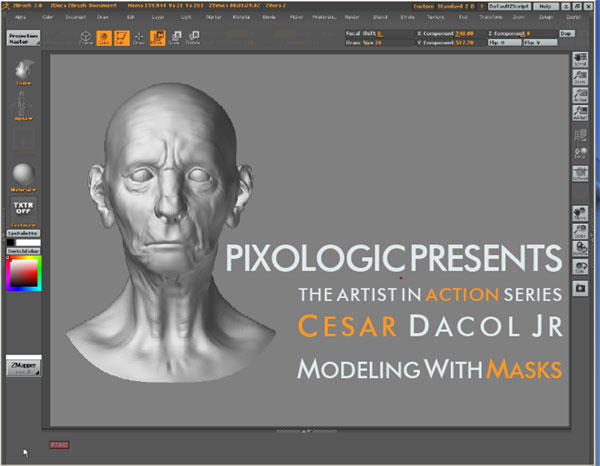Open the Material menu
This screenshot has width=600, height=466.
(241, 17)
